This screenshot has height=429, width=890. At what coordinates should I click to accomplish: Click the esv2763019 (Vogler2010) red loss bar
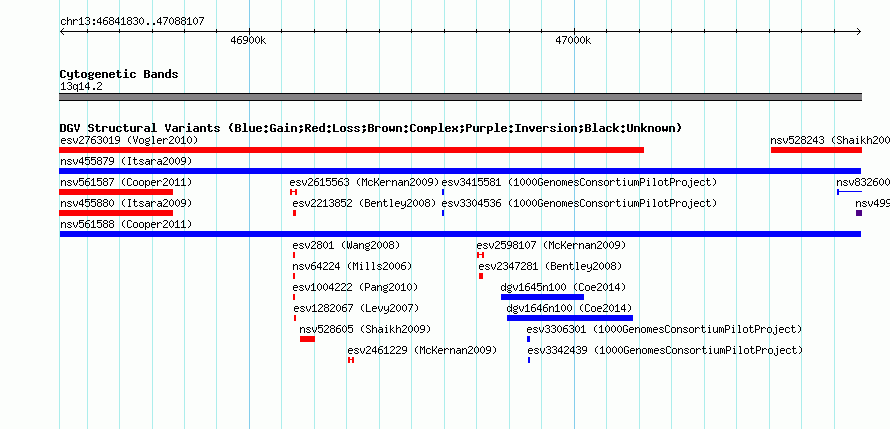351,150
